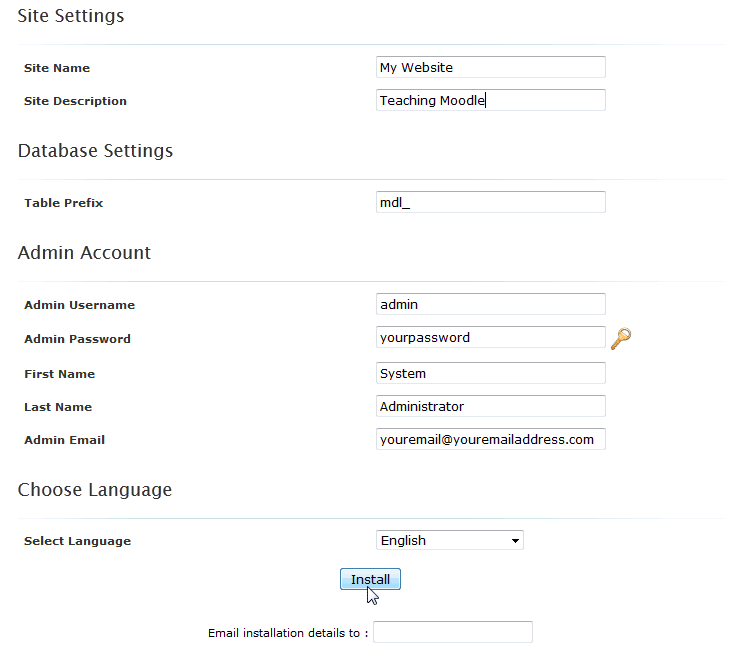The image size is (731, 658).
Task: Click the Admin Username field
Action: click(490, 304)
